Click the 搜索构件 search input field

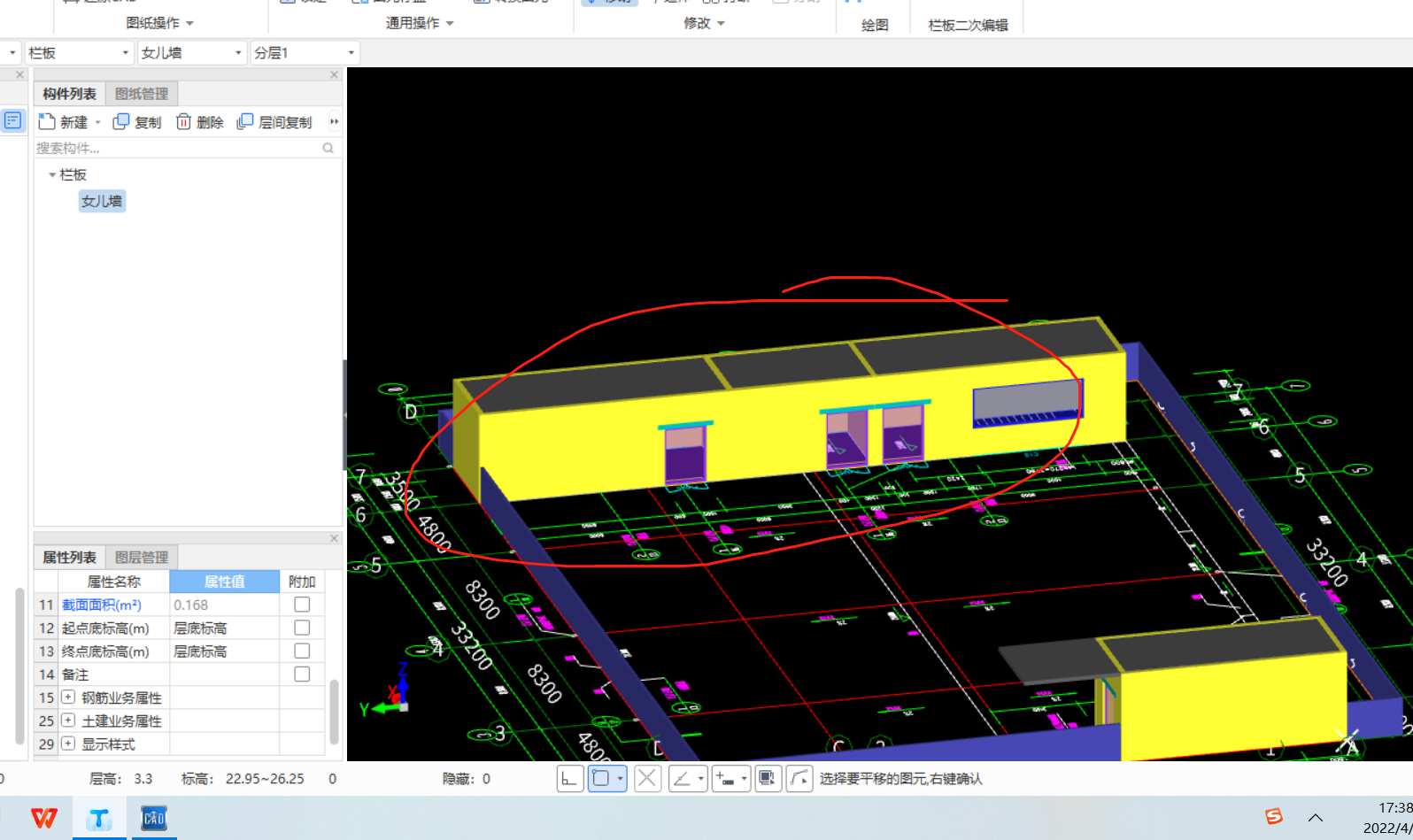pos(177,148)
